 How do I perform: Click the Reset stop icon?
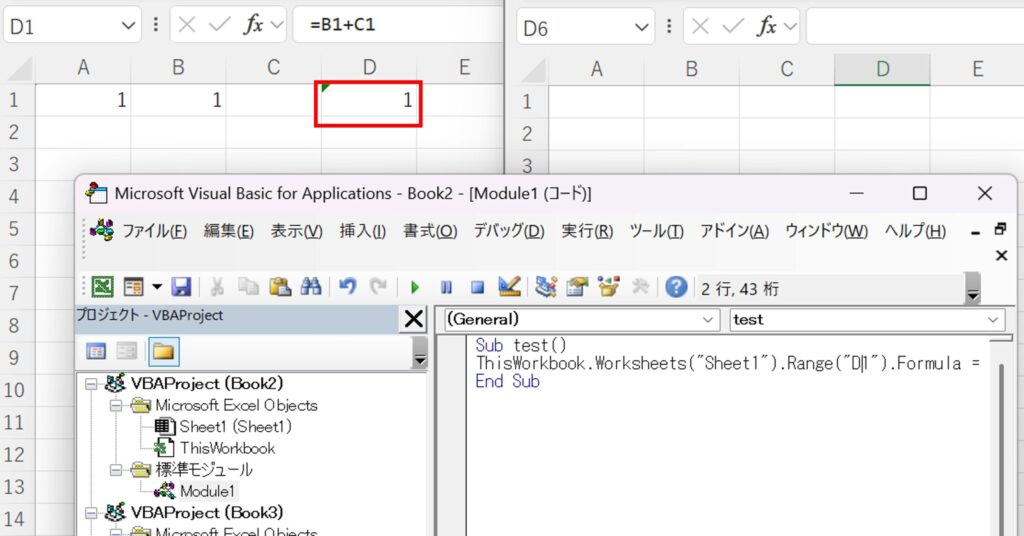pos(477,287)
